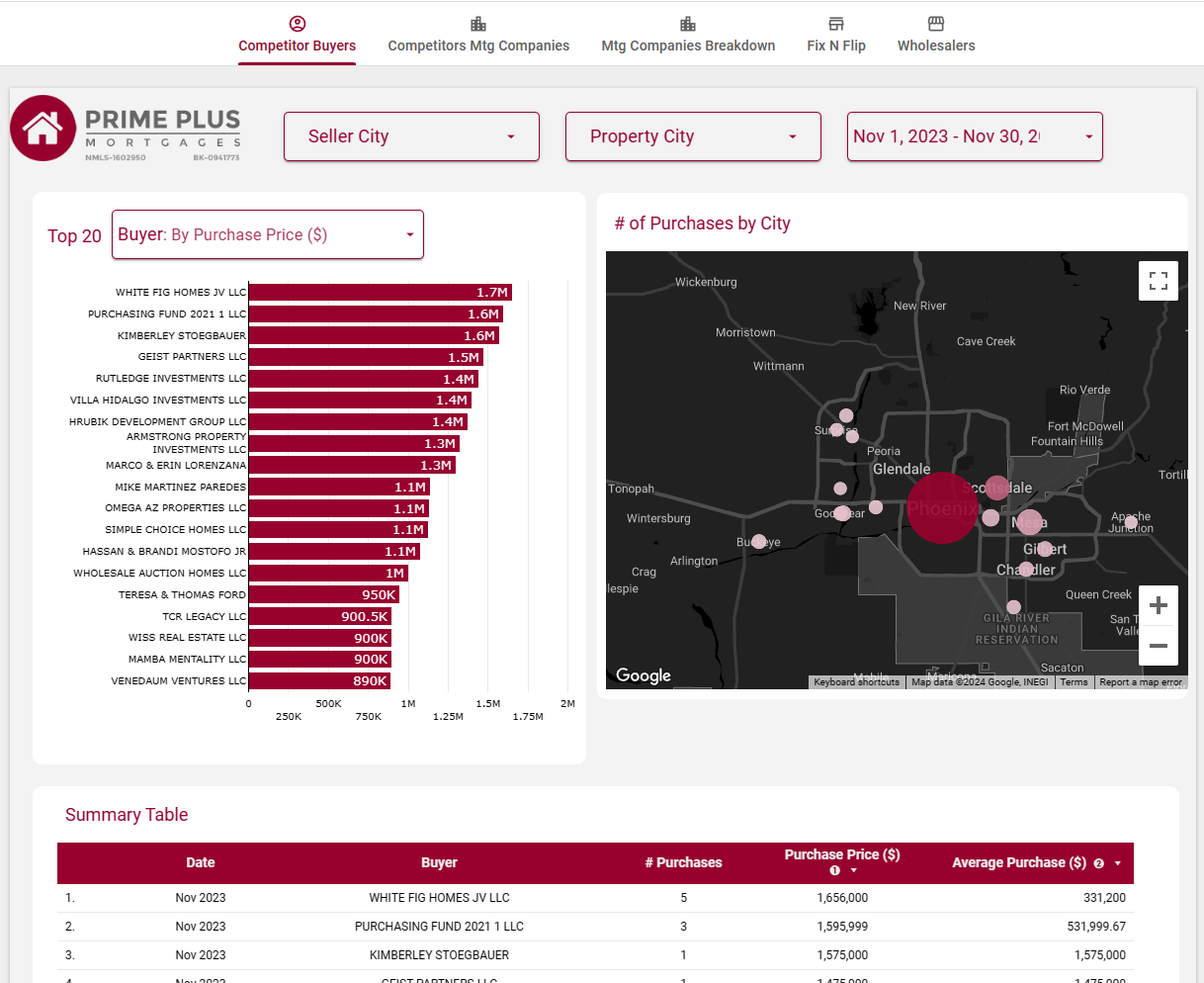The image size is (1204, 983).
Task: Toggle fullscreen view on the map
Action: 1159,281
